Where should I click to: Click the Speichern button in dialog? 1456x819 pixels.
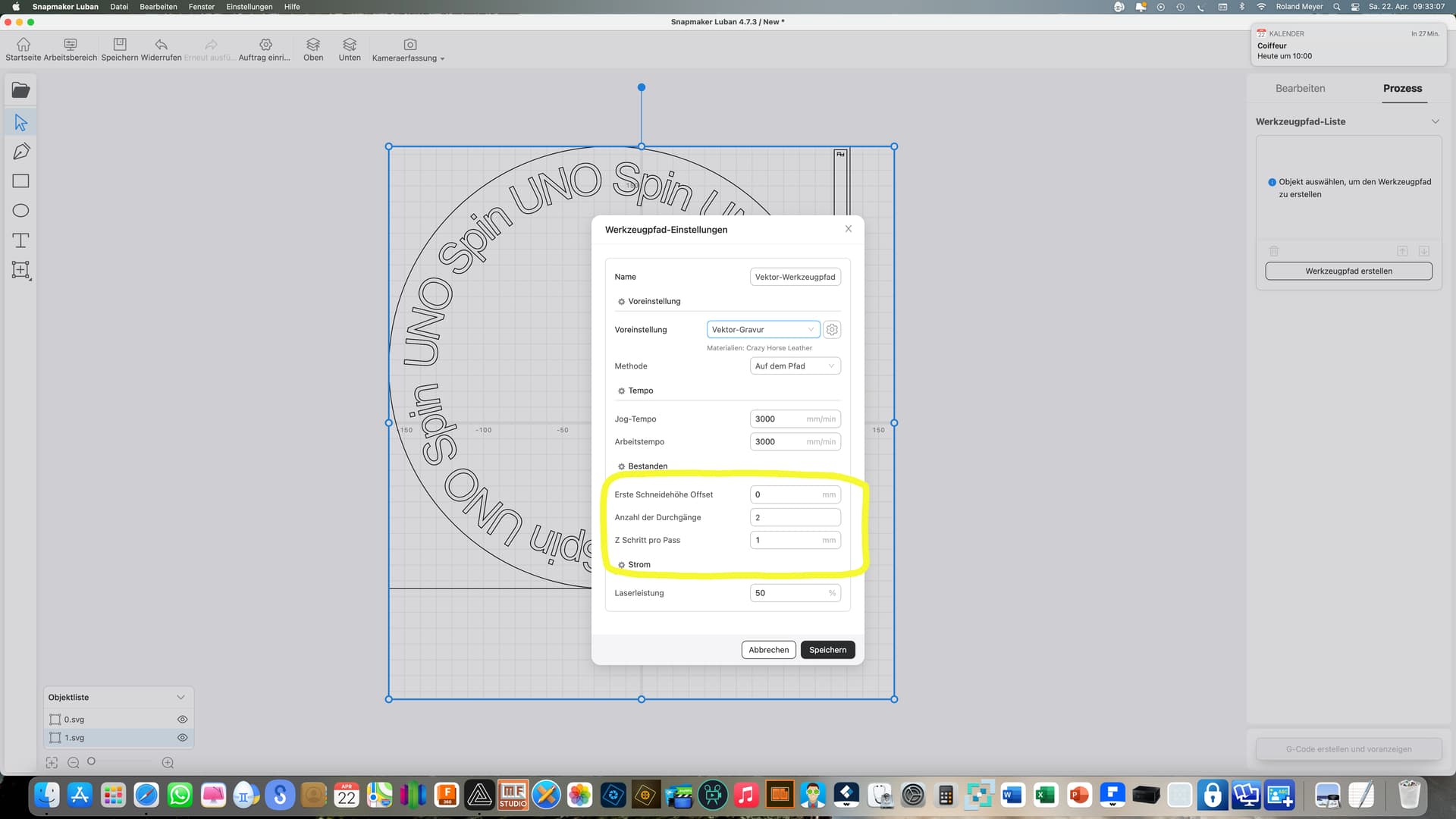click(827, 650)
